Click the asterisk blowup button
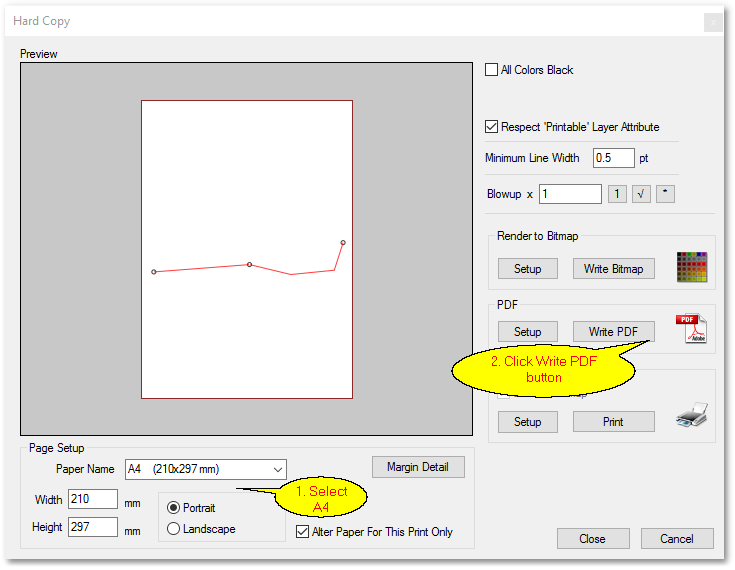This screenshot has width=735, height=570. click(x=665, y=194)
